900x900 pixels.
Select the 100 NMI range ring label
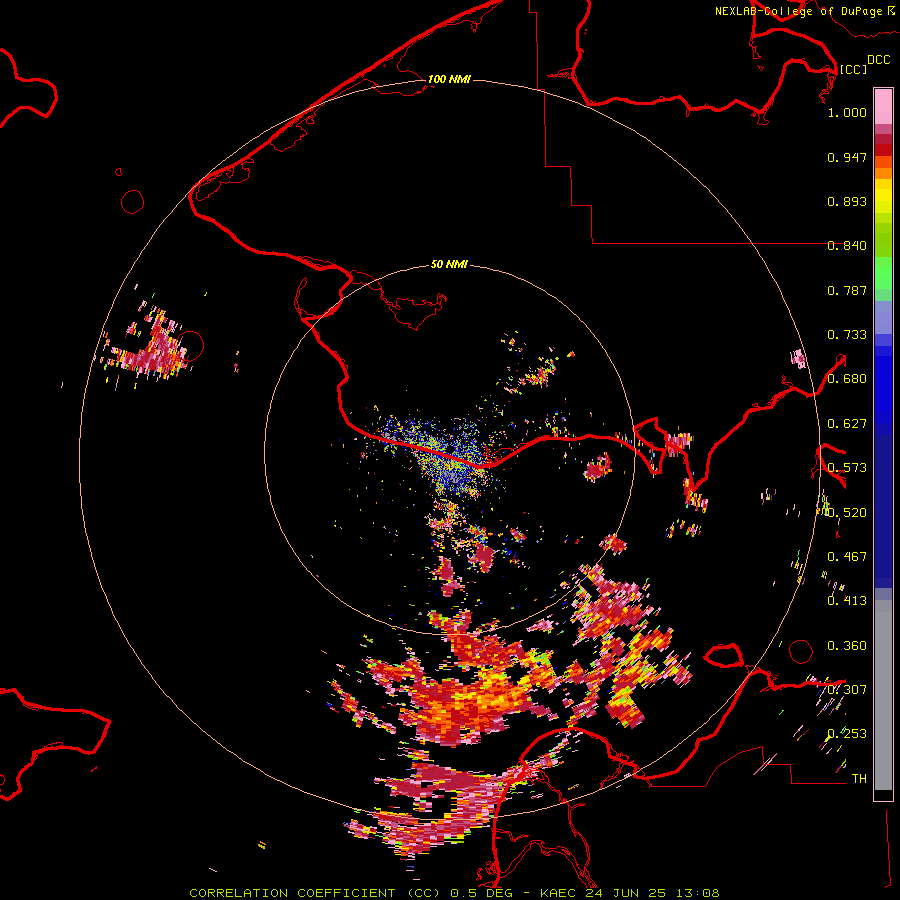[449, 79]
